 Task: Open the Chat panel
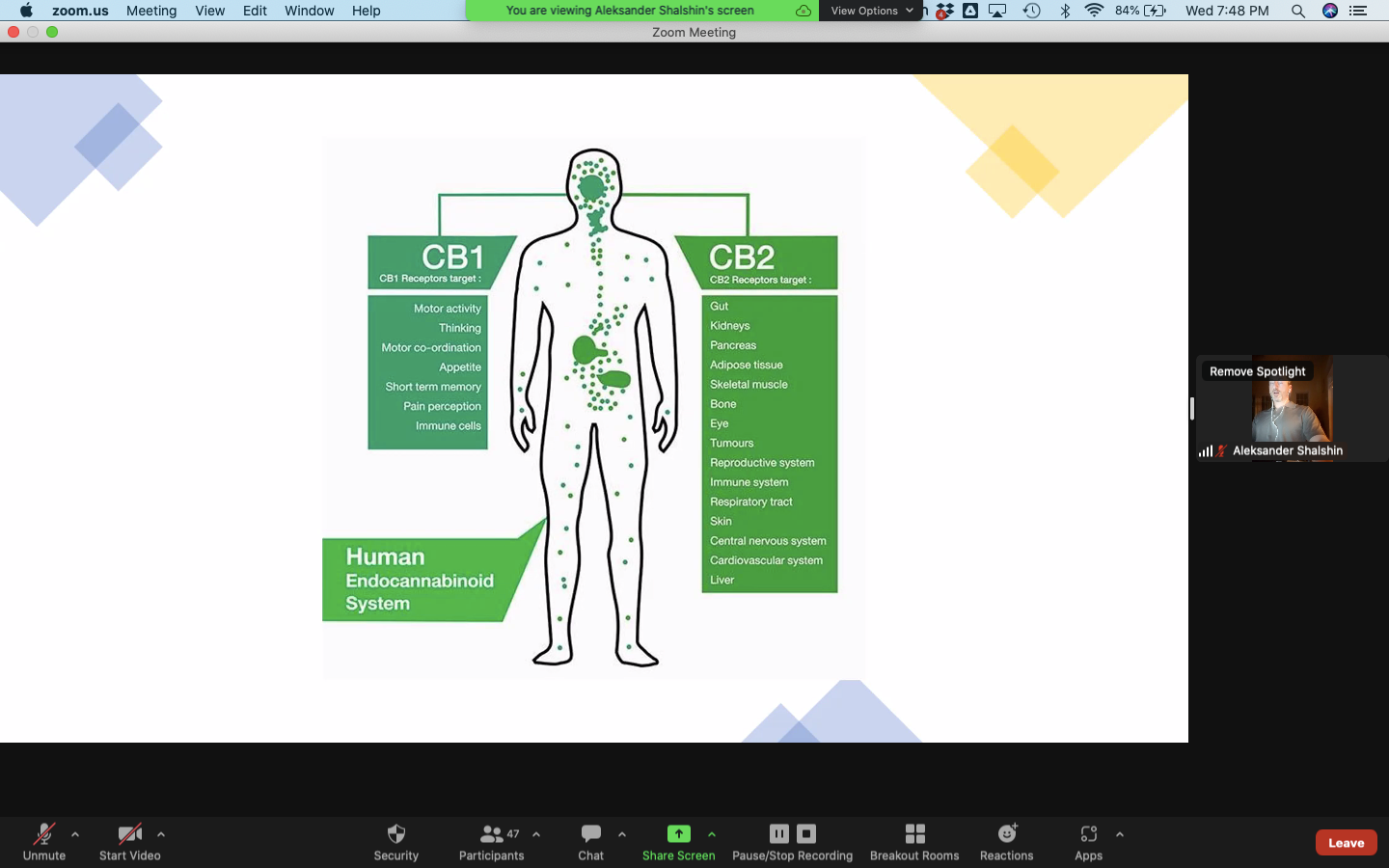(591, 841)
